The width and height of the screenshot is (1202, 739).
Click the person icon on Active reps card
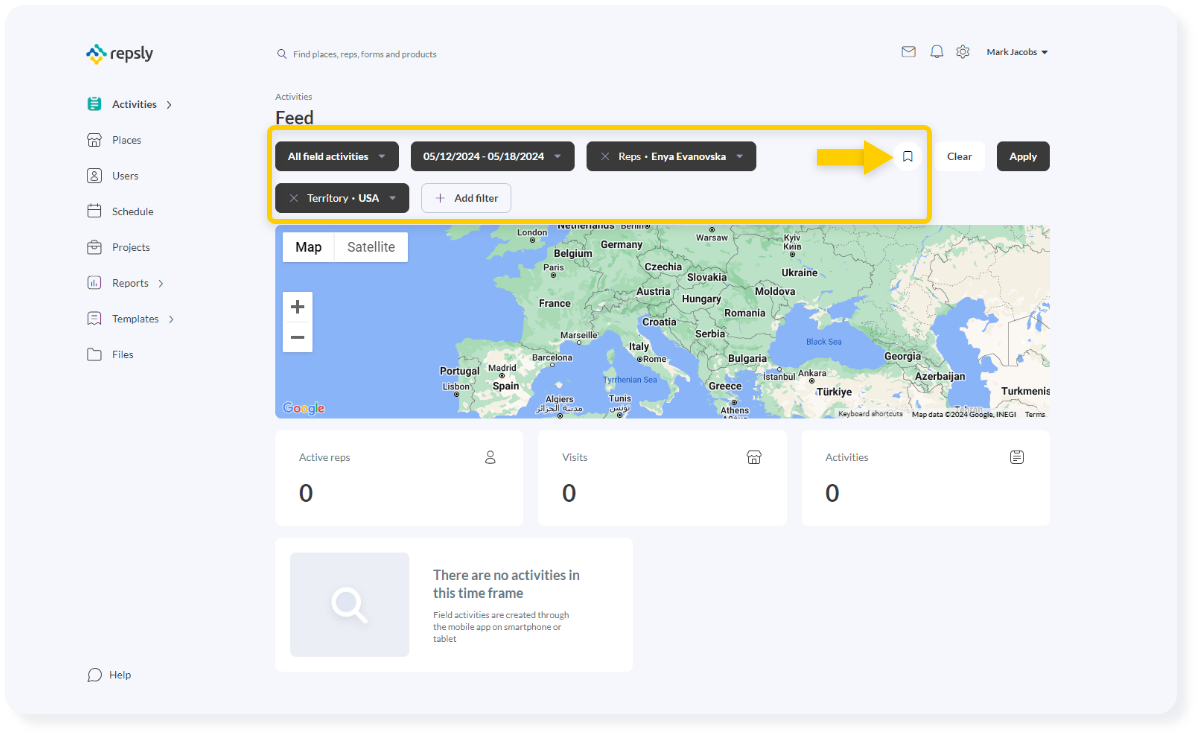[490, 457]
